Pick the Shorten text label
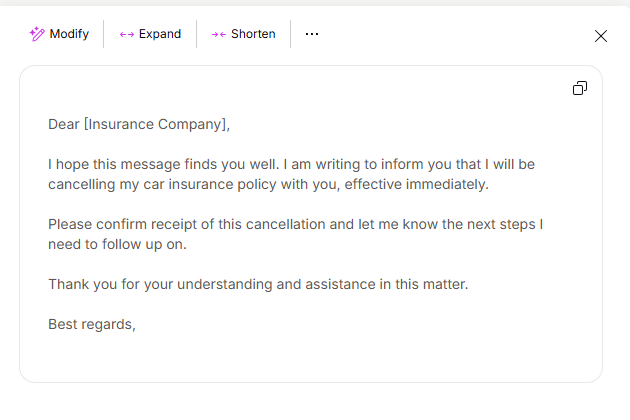Image resolution: width=630 pixels, height=420 pixels. pos(253,34)
